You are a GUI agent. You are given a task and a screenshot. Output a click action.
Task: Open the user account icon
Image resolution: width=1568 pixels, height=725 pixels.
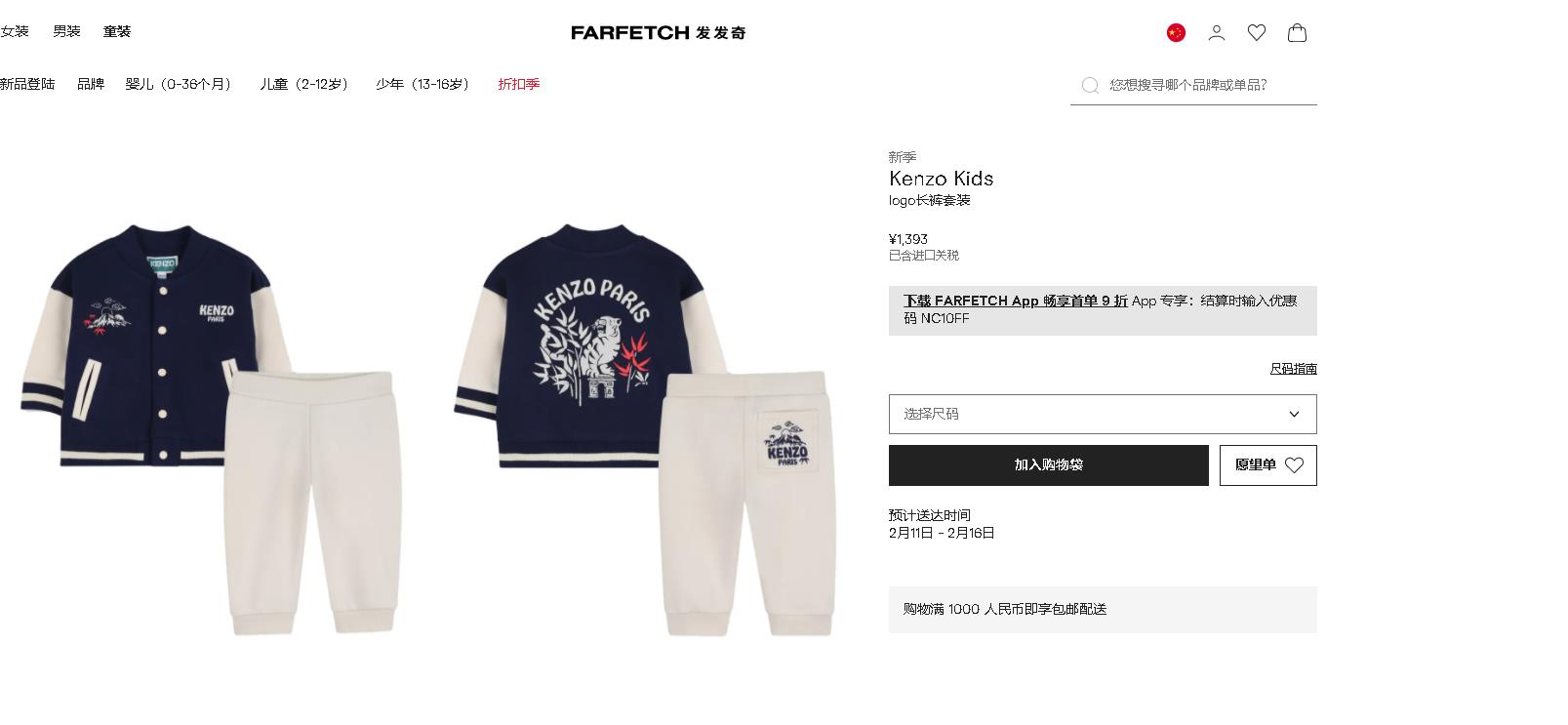1217,32
